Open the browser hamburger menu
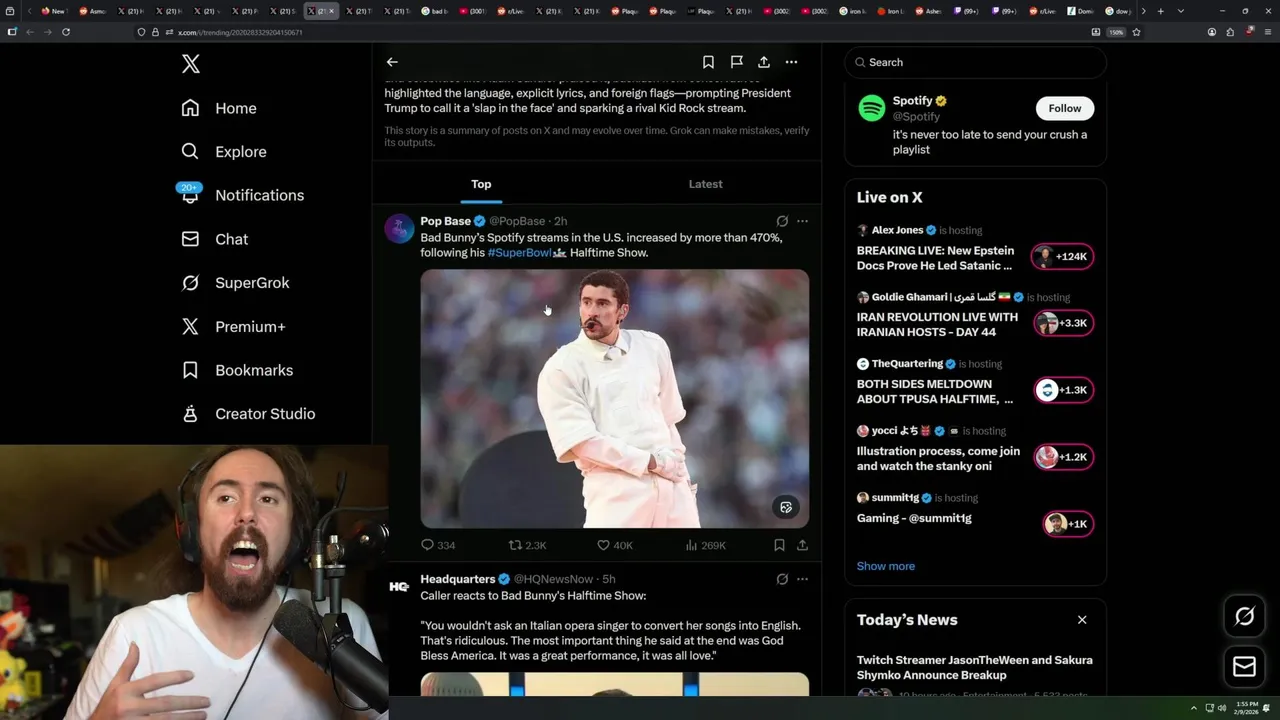This screenshot has height=720, width=1280. click(x=1268, y=32)
